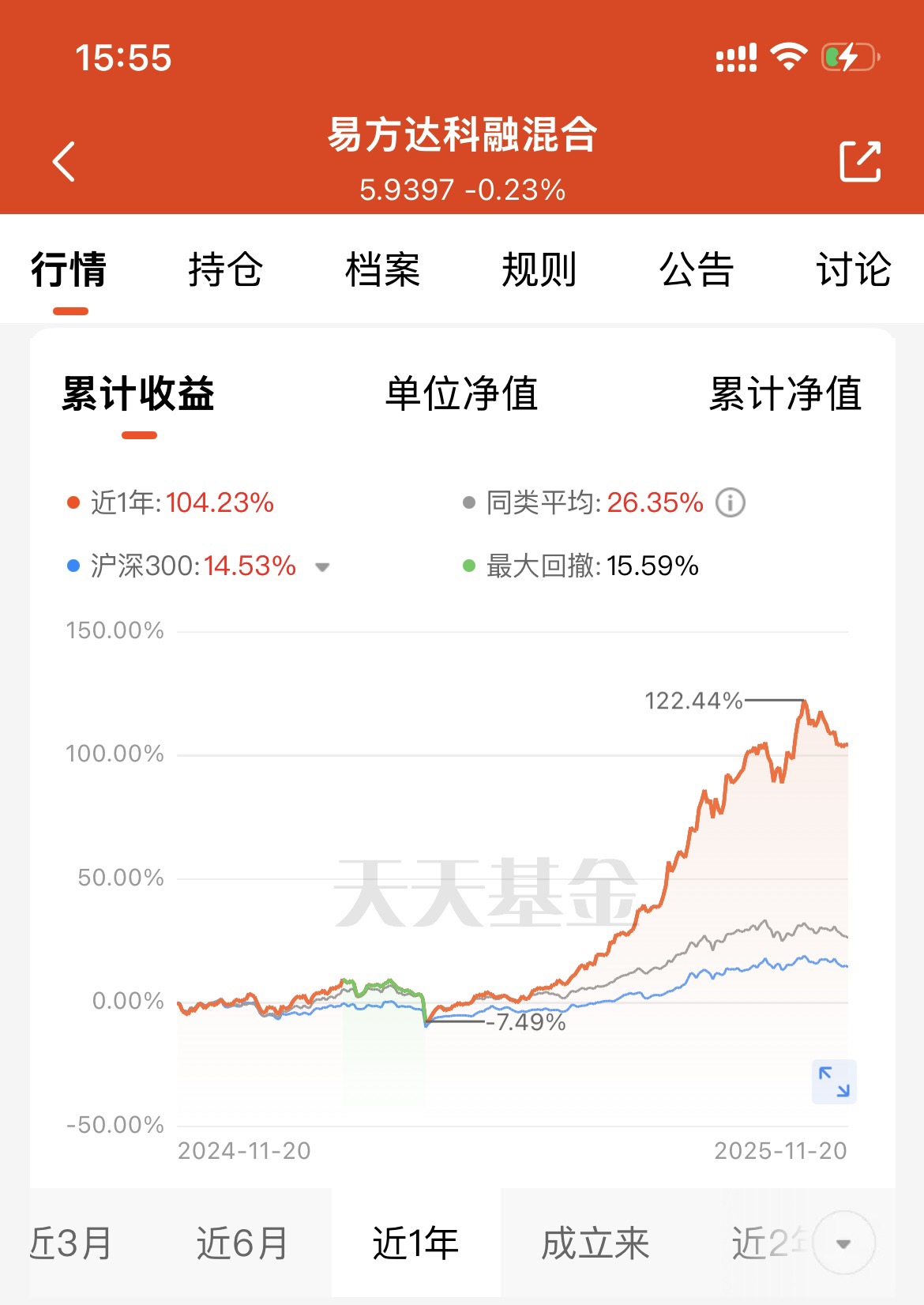The image size is (924, 1305).
Task: Expand more time ranges circular dropdown
Action: click(x=843, y=1243)
